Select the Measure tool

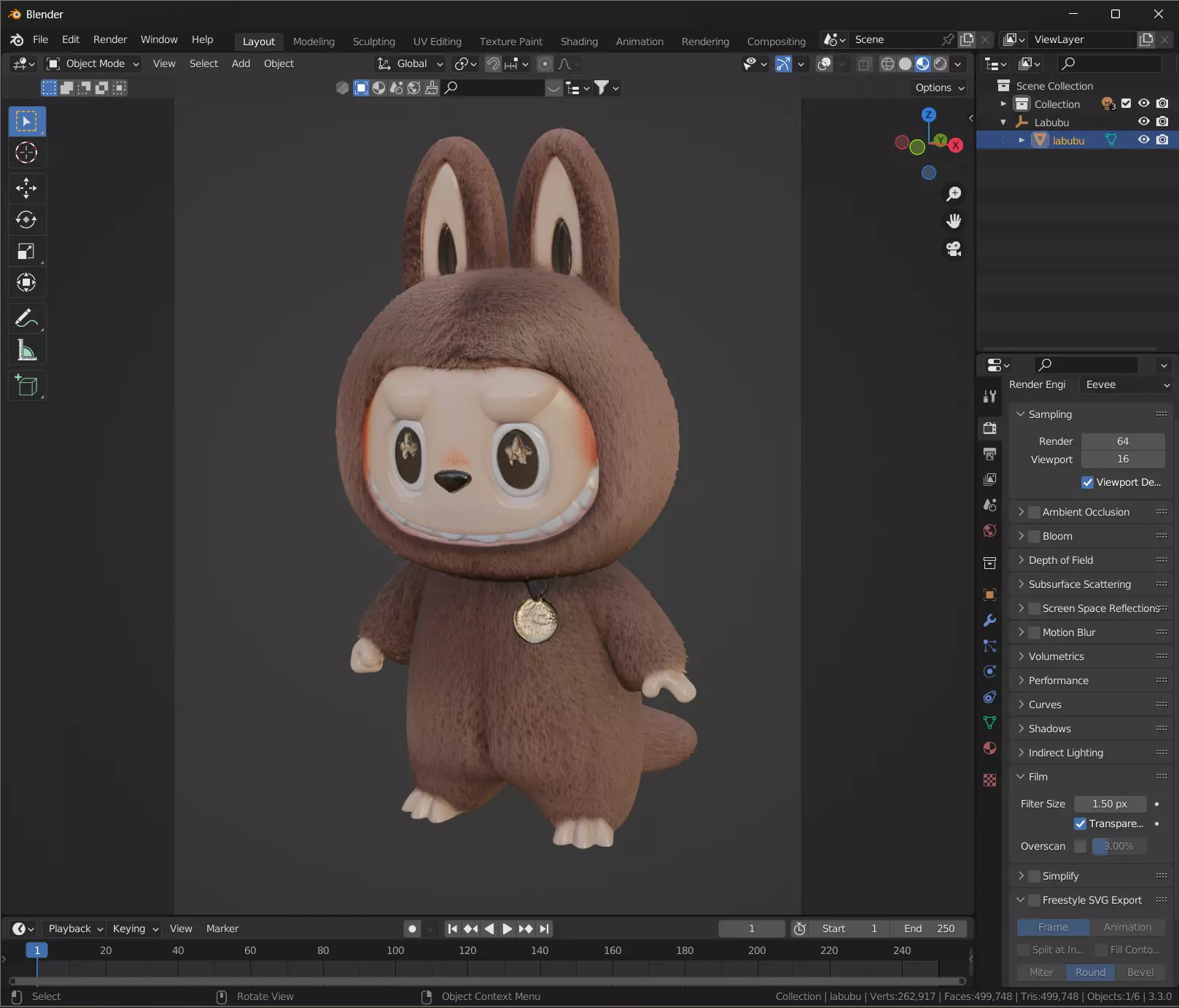[27, 350]
